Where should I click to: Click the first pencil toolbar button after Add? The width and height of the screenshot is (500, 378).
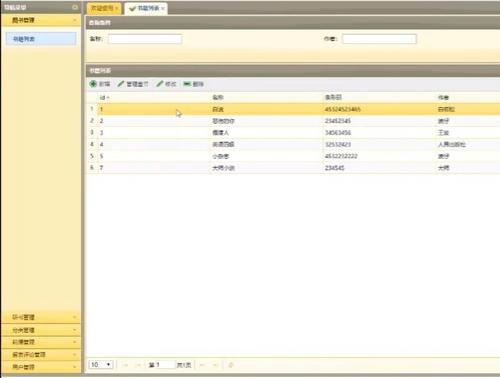(133, 84)
